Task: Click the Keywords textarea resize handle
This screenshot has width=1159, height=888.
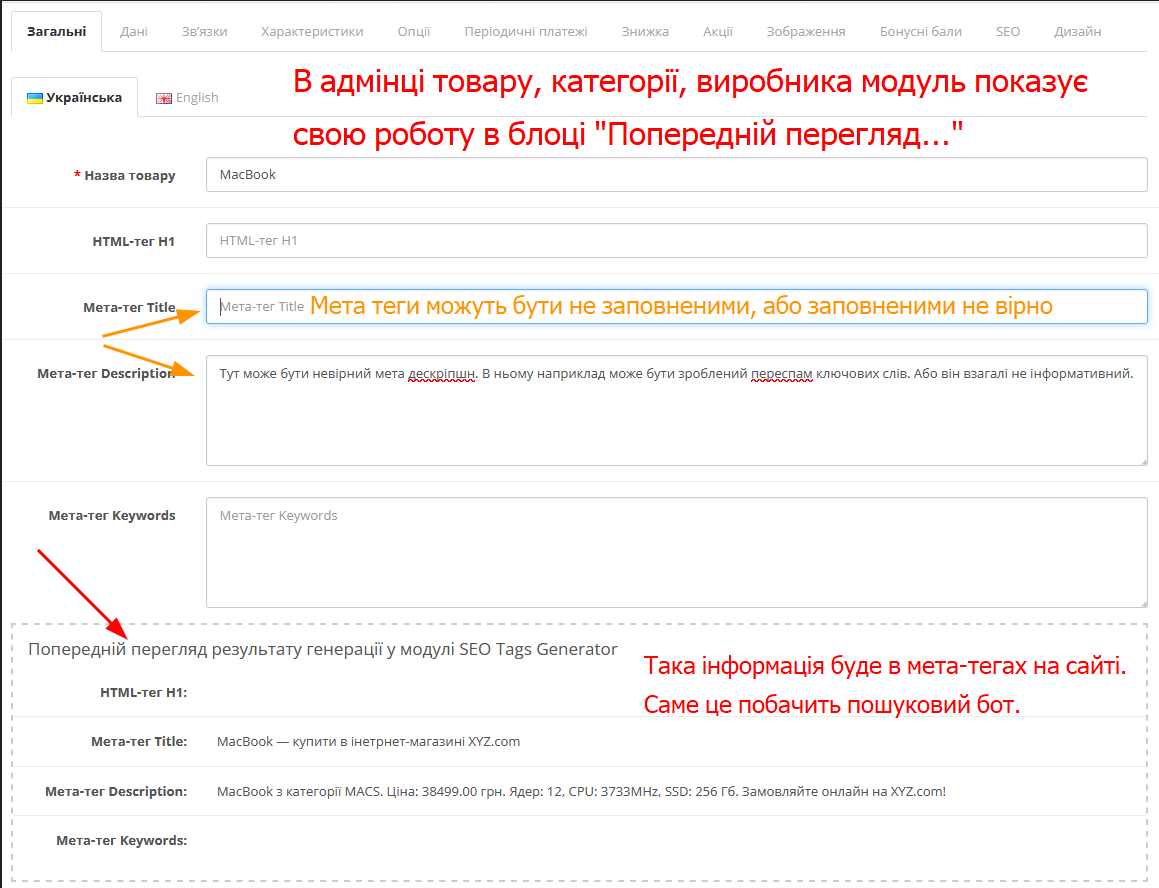Action: [1143, 603]
